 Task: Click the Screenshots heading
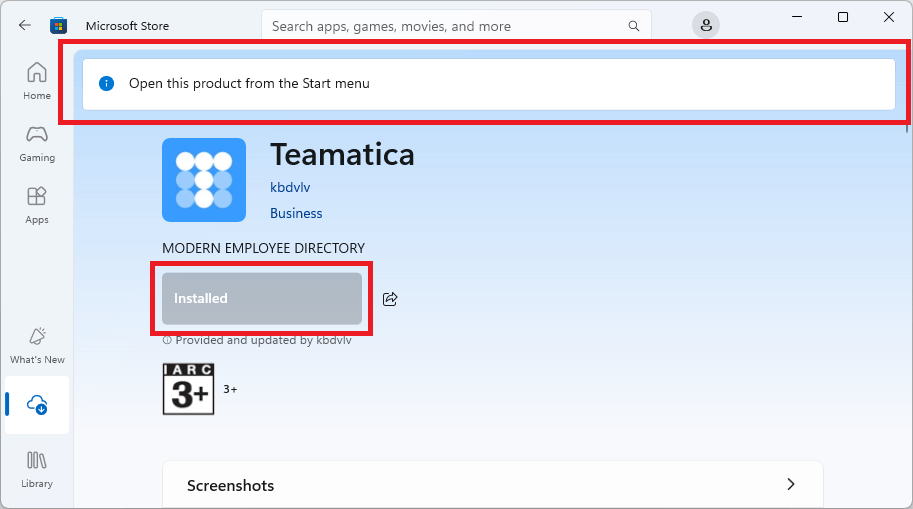[231, 486]
